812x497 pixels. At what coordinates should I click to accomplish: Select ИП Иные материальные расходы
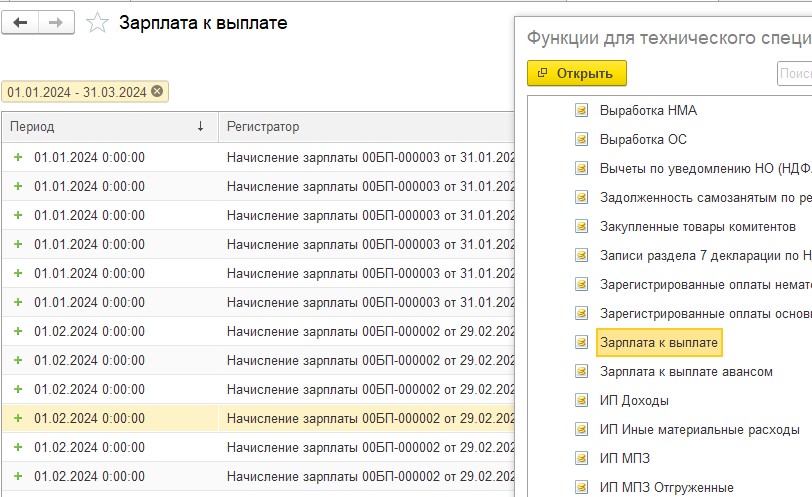coord(699,430)
